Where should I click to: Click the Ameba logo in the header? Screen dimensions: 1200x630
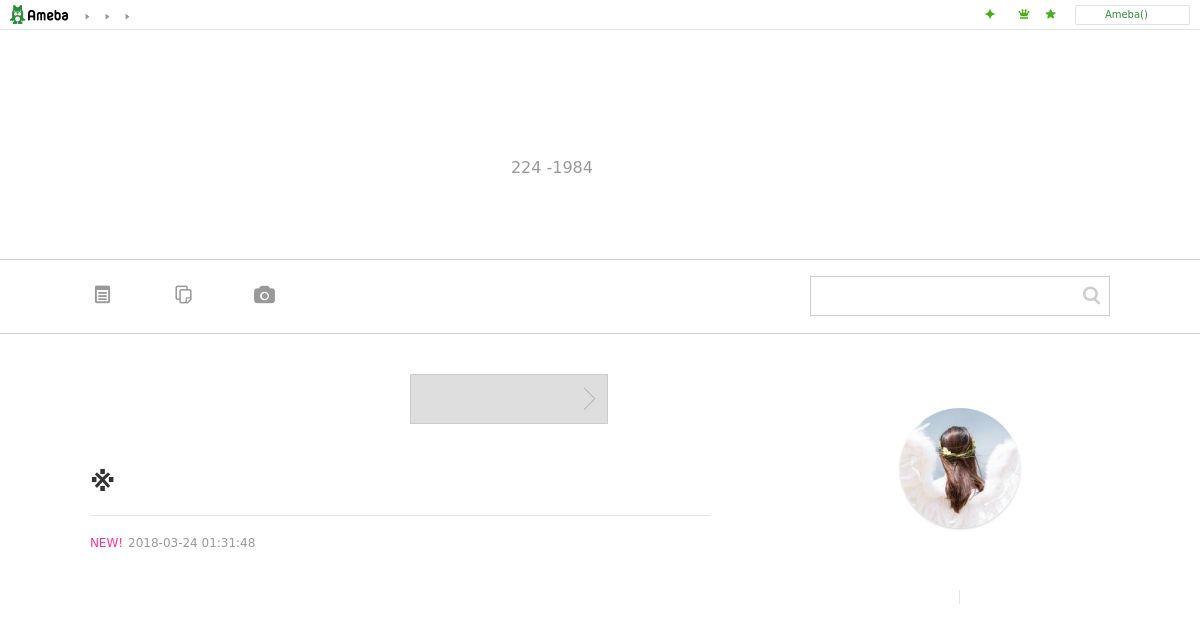click(39, 15)
